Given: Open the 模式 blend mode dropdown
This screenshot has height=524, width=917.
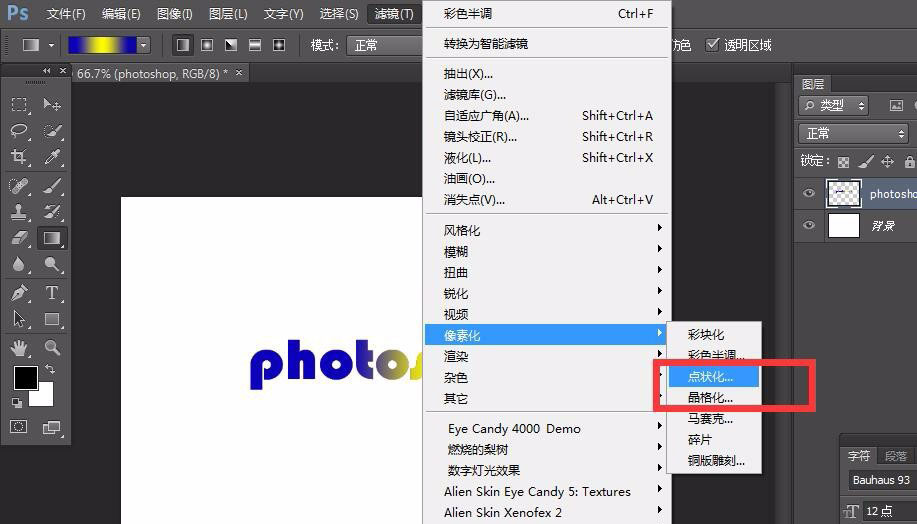Looking at the screenshot, I should pos(385,45).
